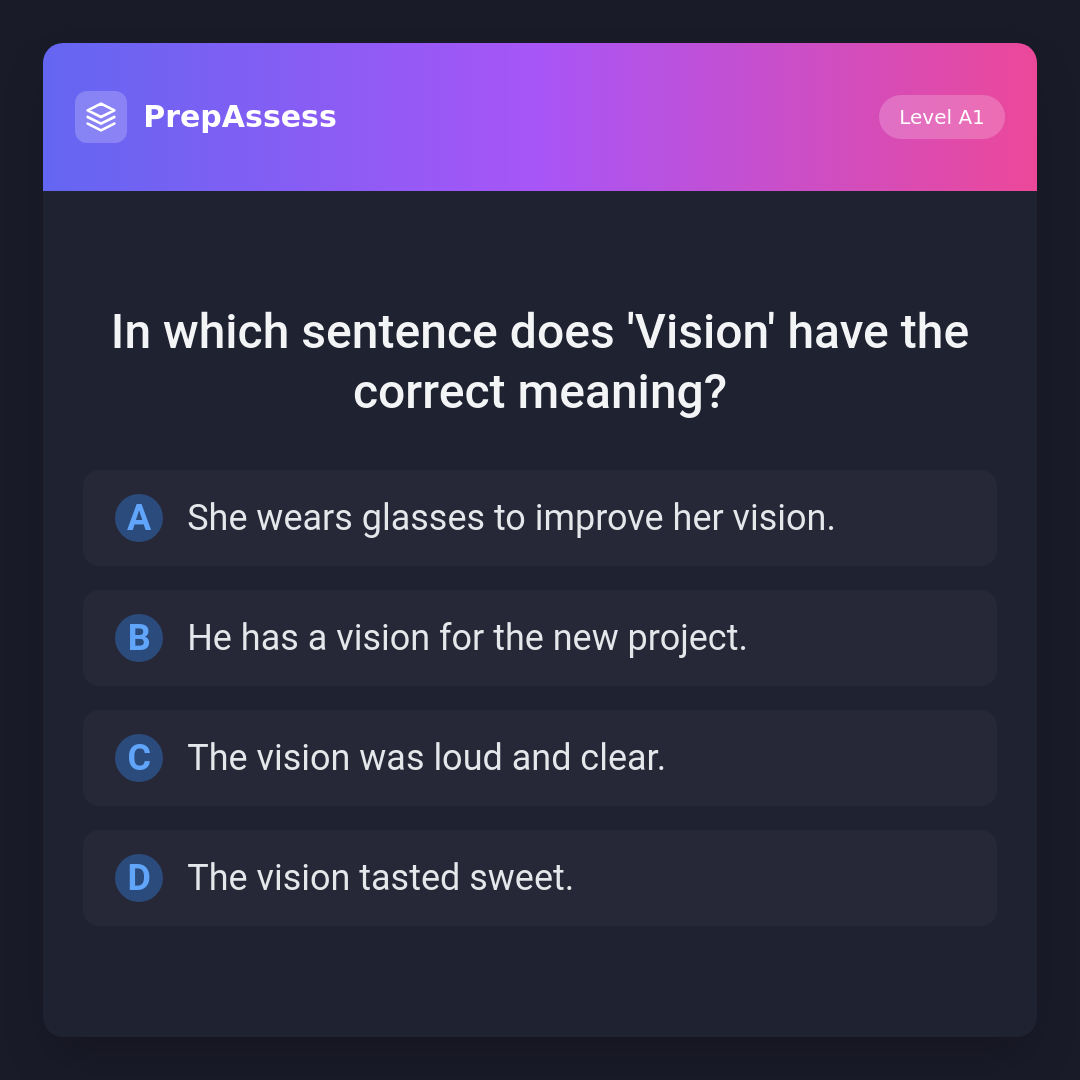Click the PrepAssess stacked layers logo icon
This screenshot has height=1080, width=1080.
click(x=101, y=117)
